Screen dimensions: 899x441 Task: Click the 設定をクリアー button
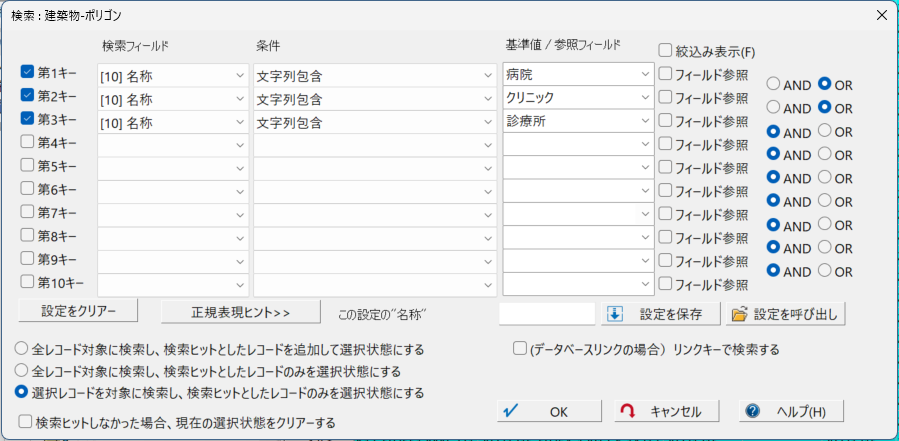(x=79, y=312)
